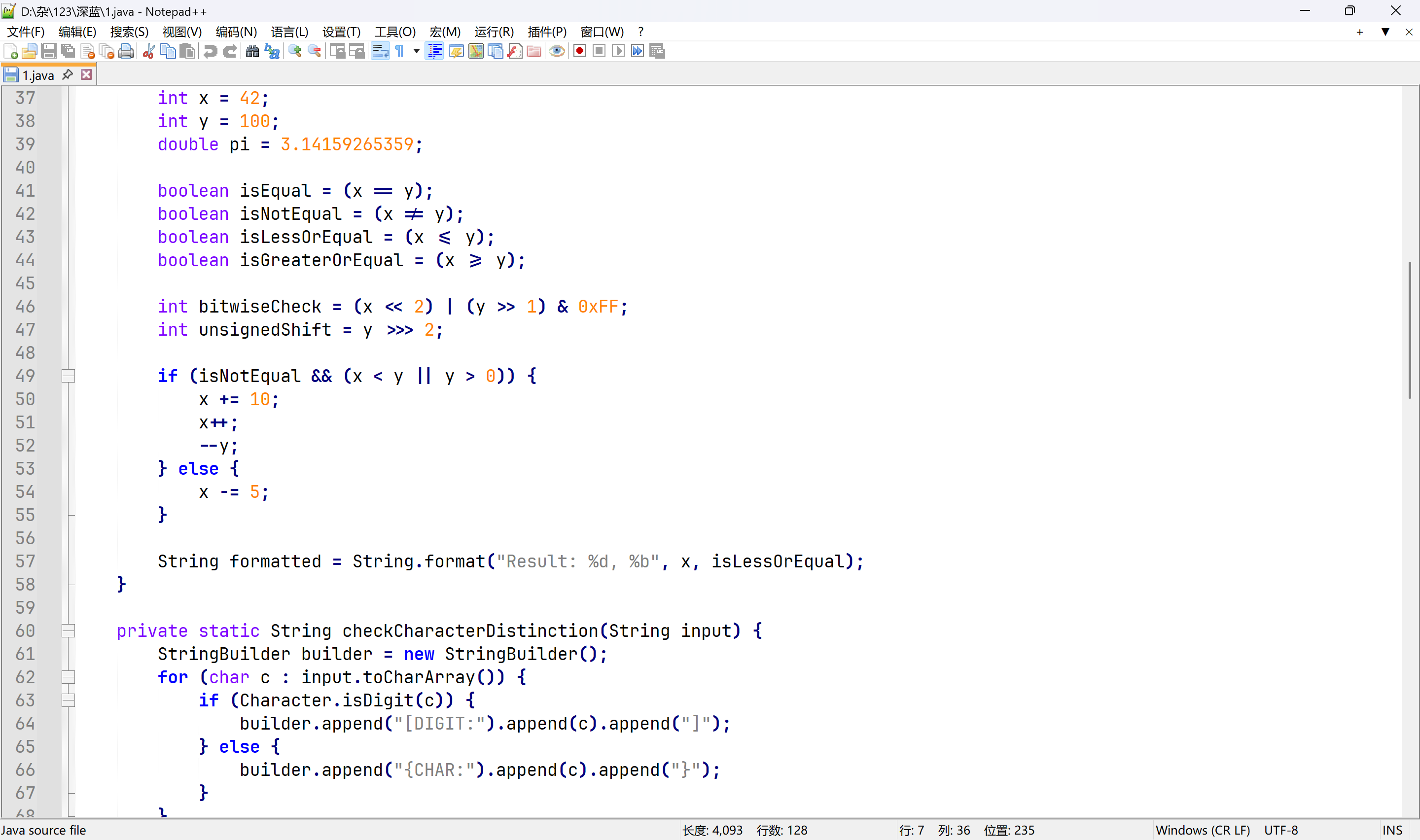Toggle synchronize vertical scrolling icon
Screen dimensions: 1420x840
(x=338, y=51)
